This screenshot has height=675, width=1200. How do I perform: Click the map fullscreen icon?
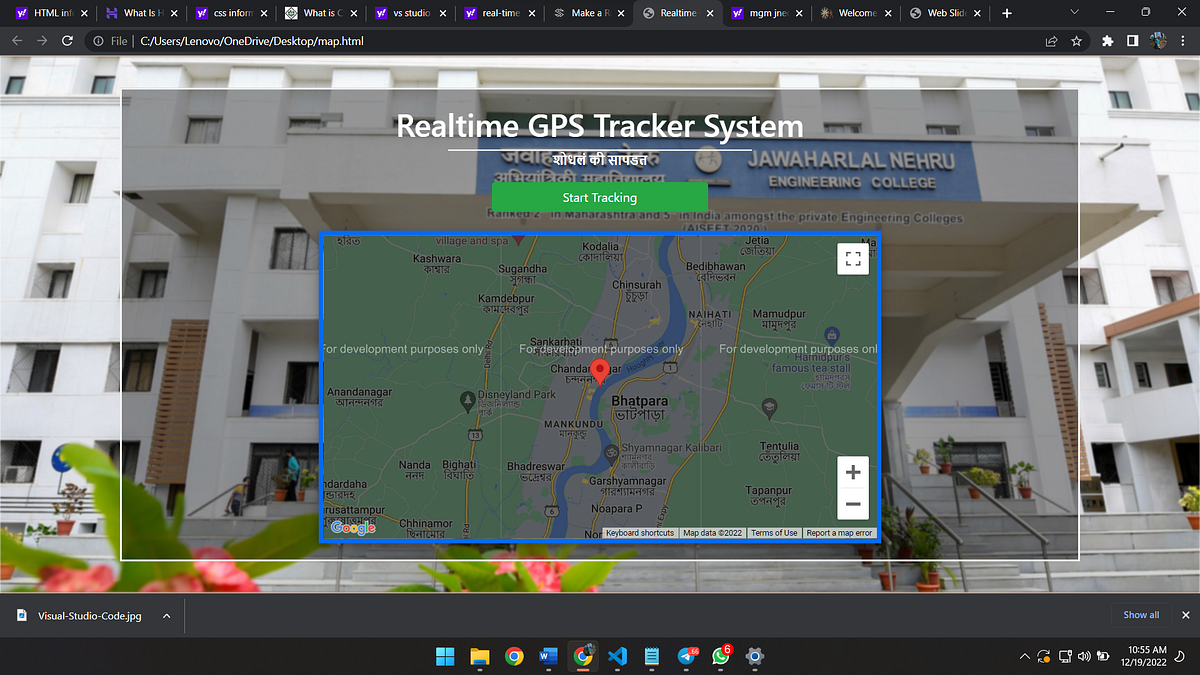click(x=852, y=258)
